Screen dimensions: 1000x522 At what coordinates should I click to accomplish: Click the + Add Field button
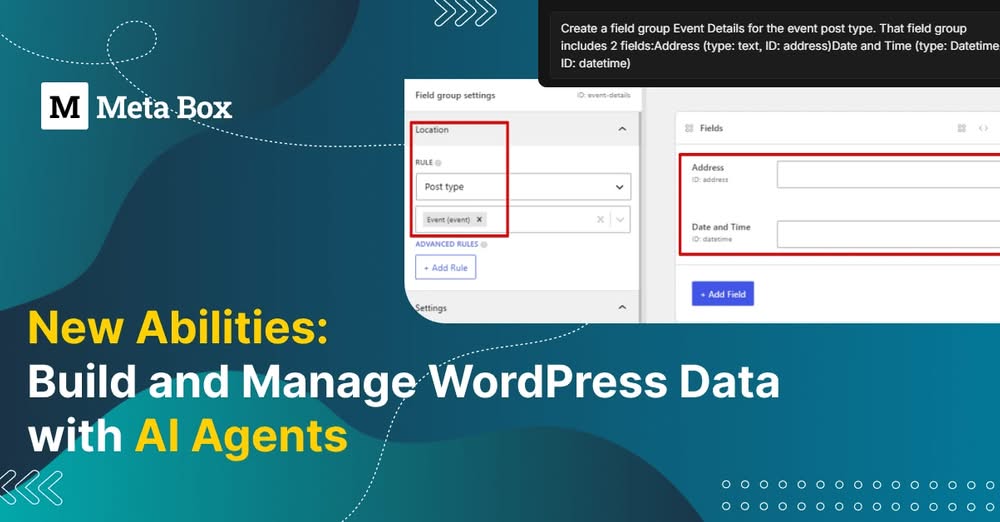(x=723, y=294)
